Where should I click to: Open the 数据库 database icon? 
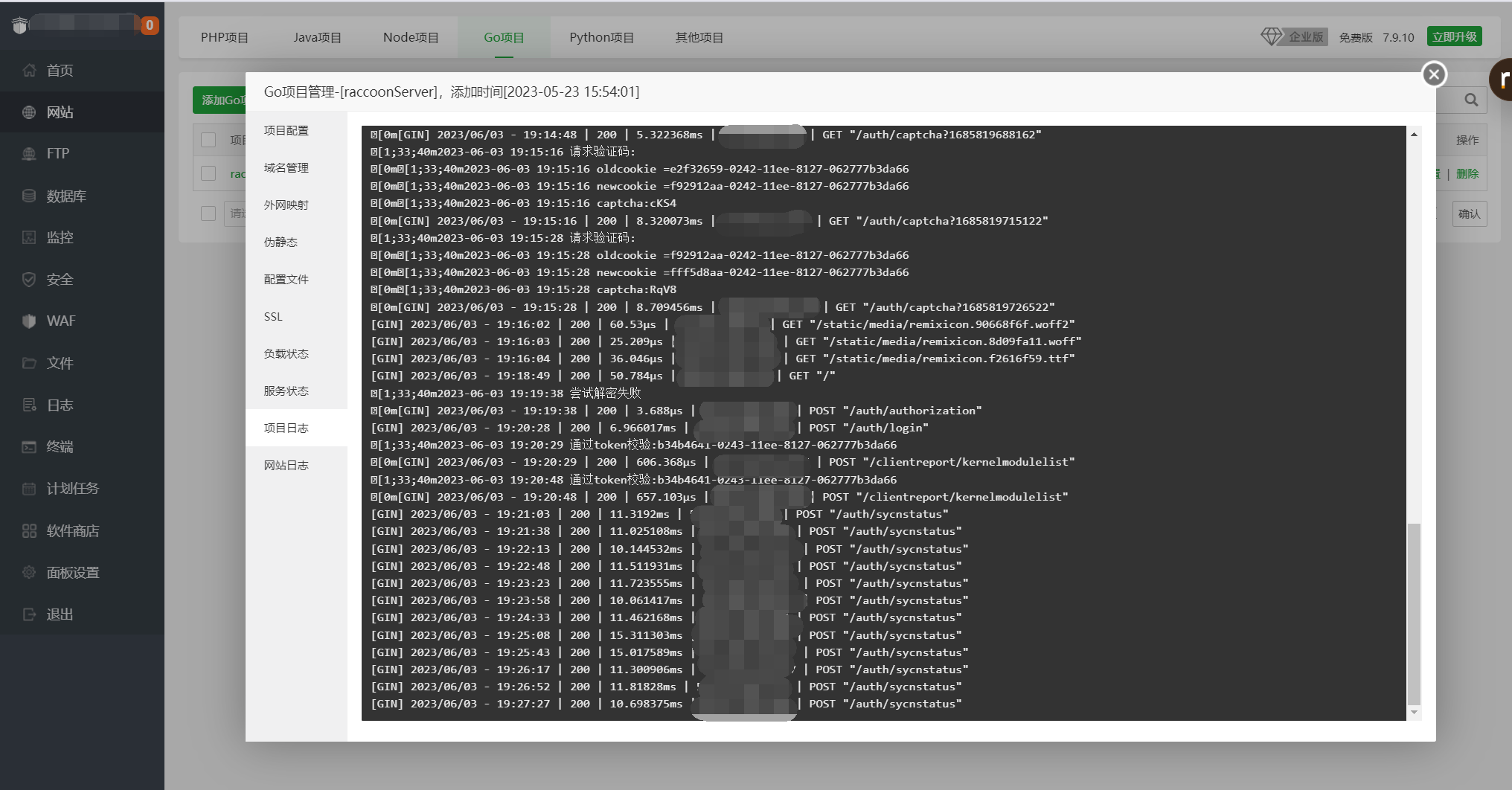29,196
